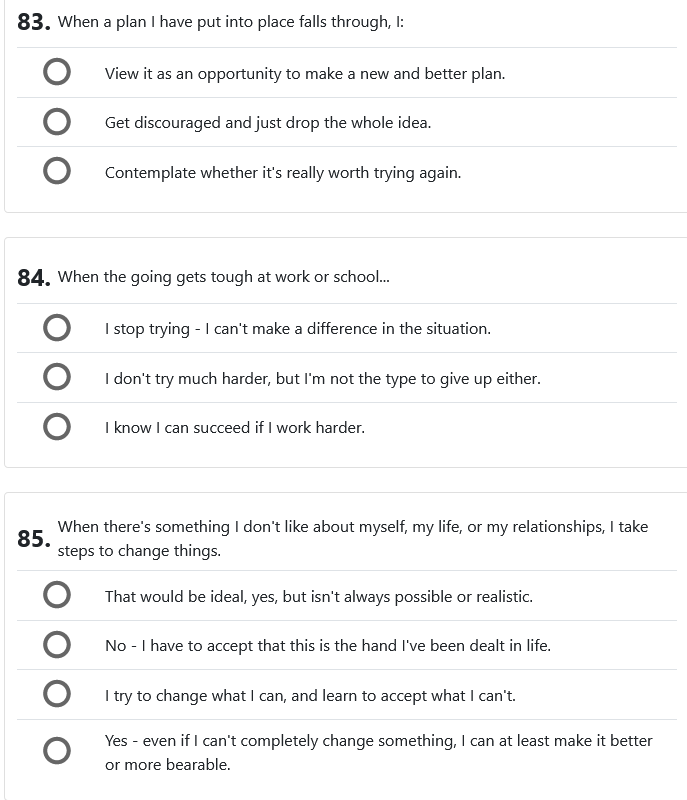
Task: Select 'That would be ideal, yes' radio button
Action: (57, 596)
